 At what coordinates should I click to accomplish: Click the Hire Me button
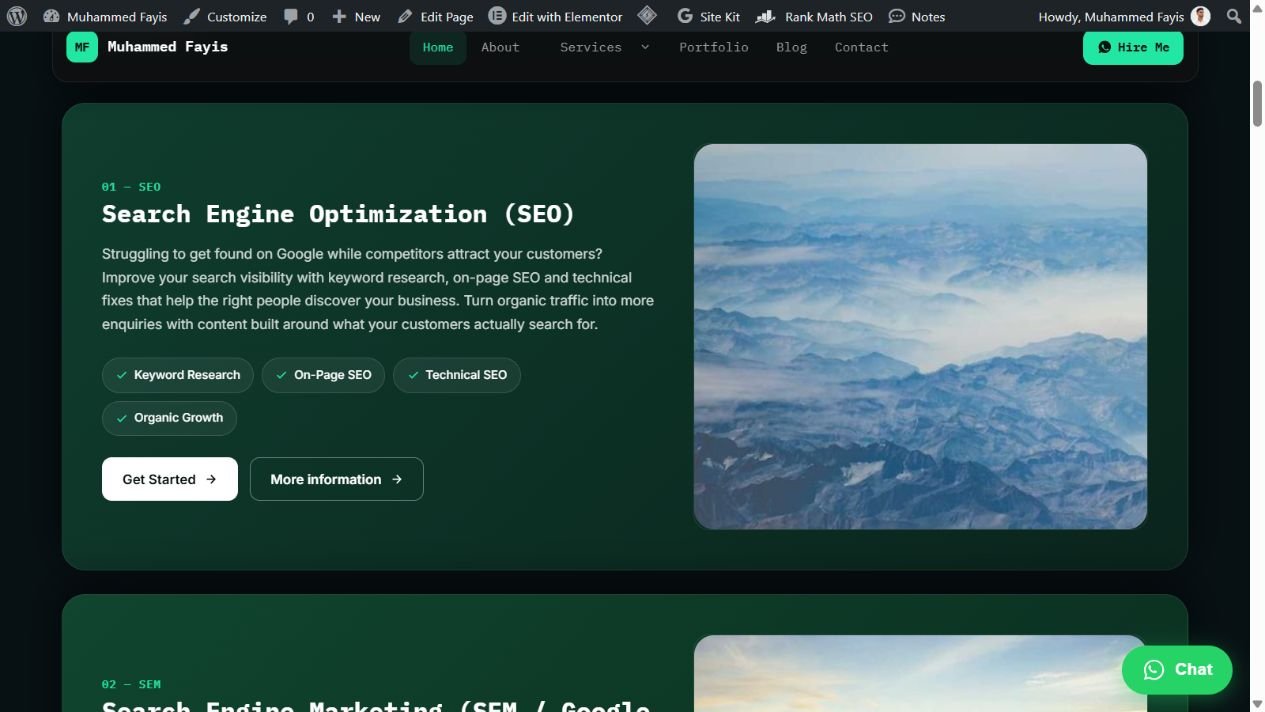(1133, 47)
